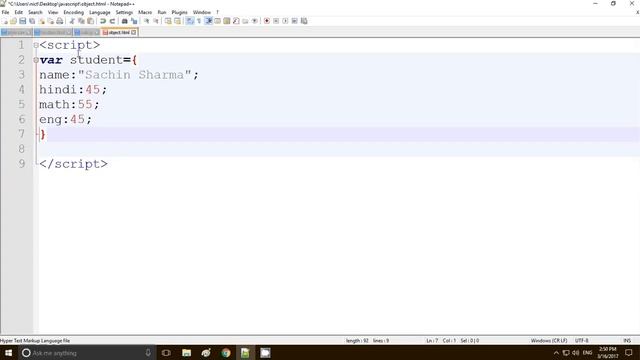Open Google Chrome from the taskbar
Screen dimensions: 640x360
click(x=226, y=353)
